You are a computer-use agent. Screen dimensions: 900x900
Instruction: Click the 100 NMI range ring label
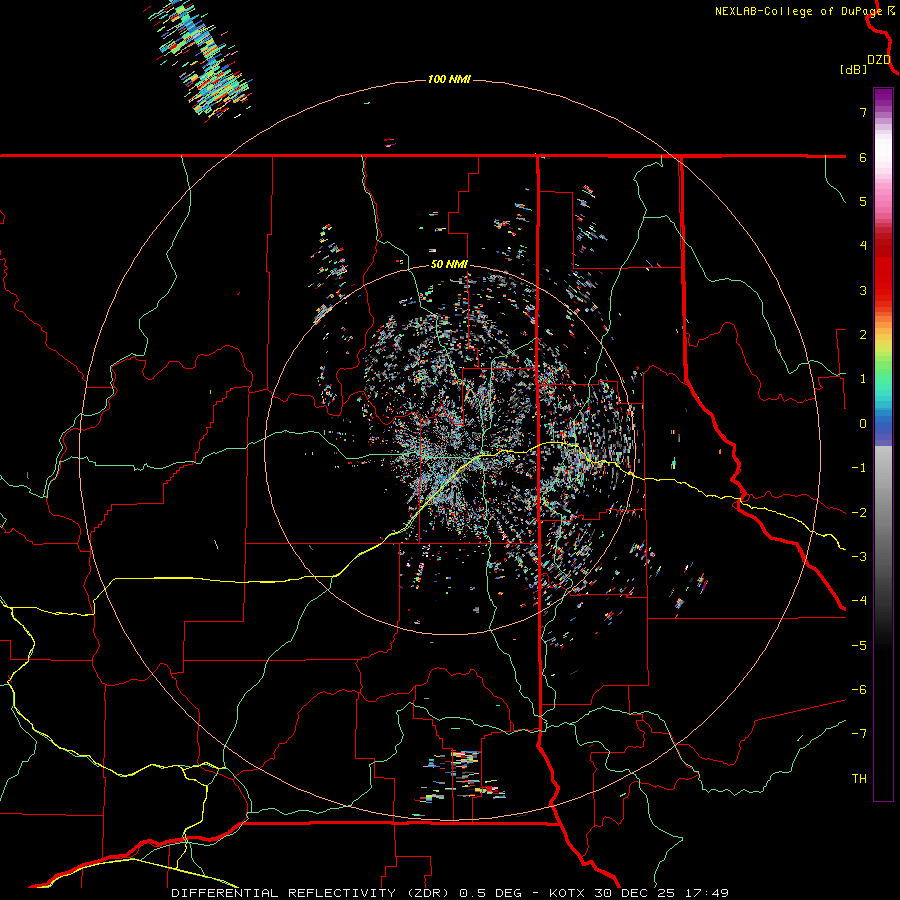tap(449, 79)
